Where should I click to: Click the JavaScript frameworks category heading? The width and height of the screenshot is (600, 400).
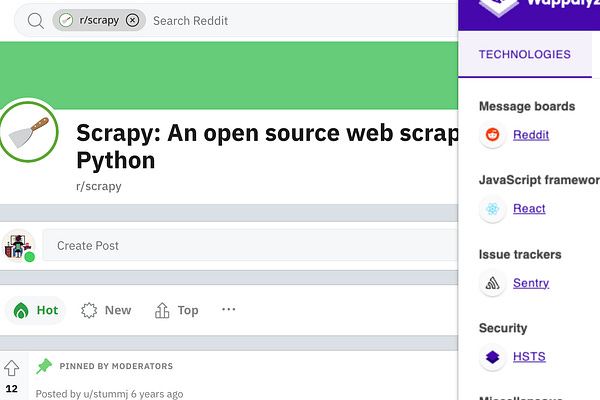[x=539, y=180]
